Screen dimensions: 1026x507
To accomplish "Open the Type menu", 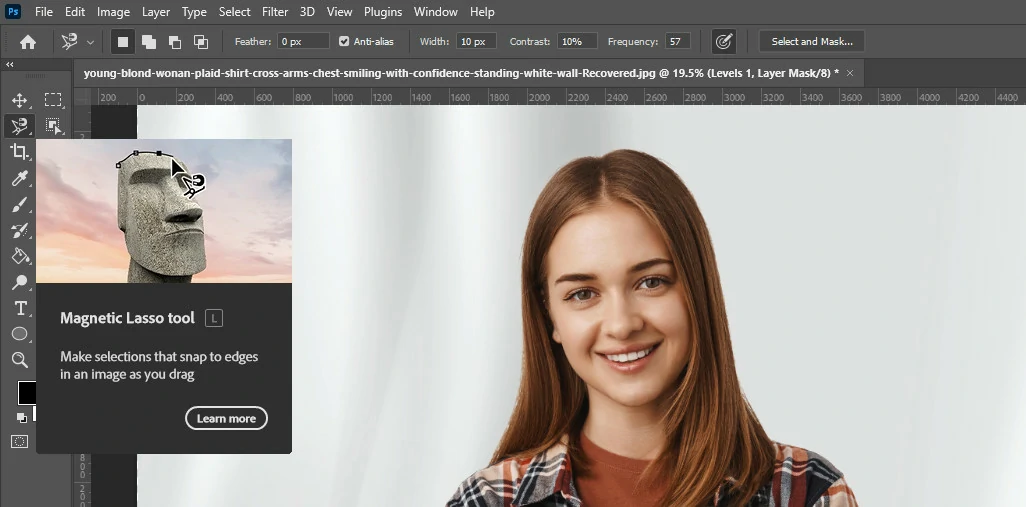I will [x=194, y=12].
